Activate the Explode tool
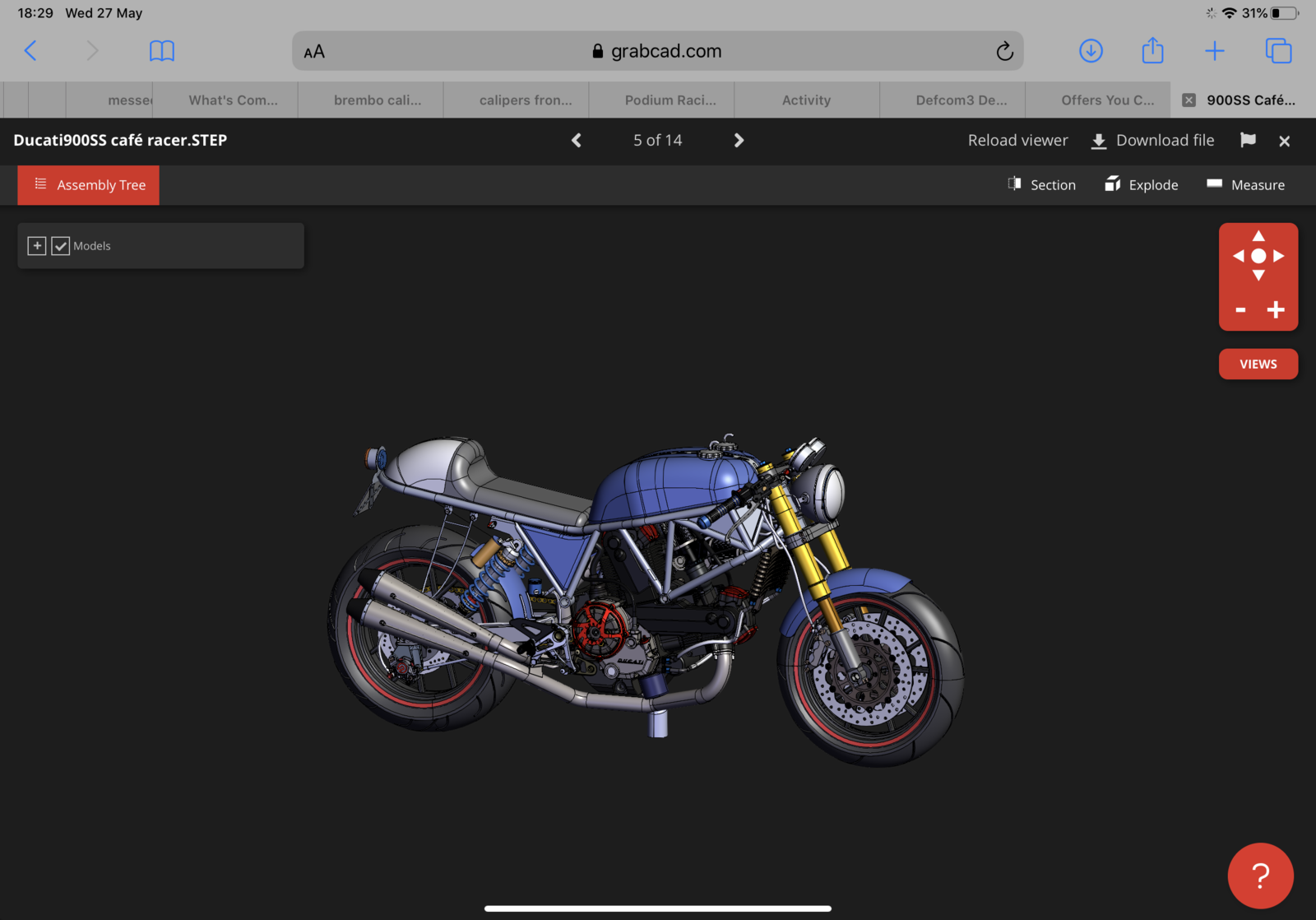The image size is (1316, 920). tap(1141, 184)
